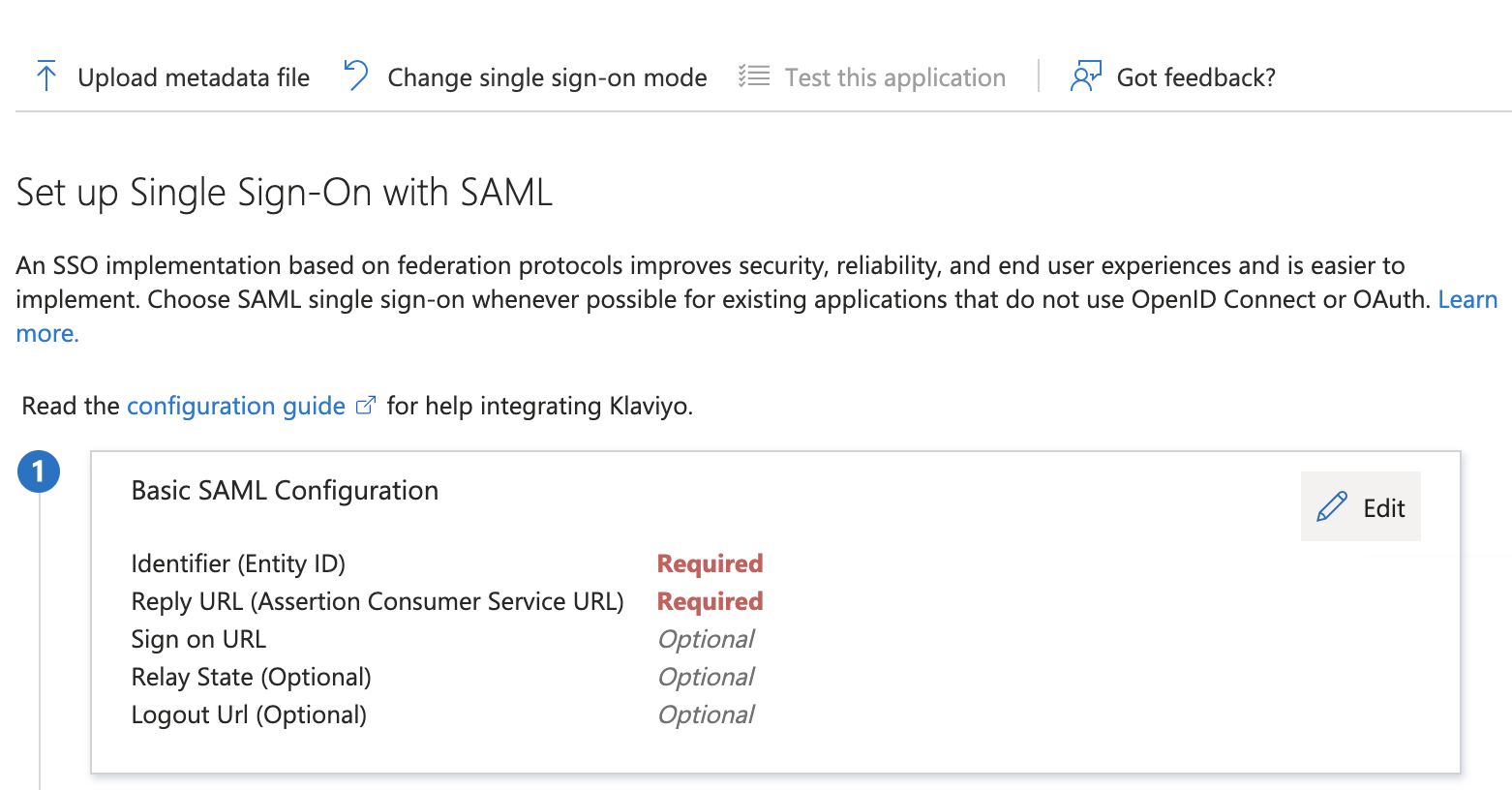This screenshot has width=1512, height=790.
Task: Click the curved arrow icon for Change single sign-on mode
Action: pos(354,76)
